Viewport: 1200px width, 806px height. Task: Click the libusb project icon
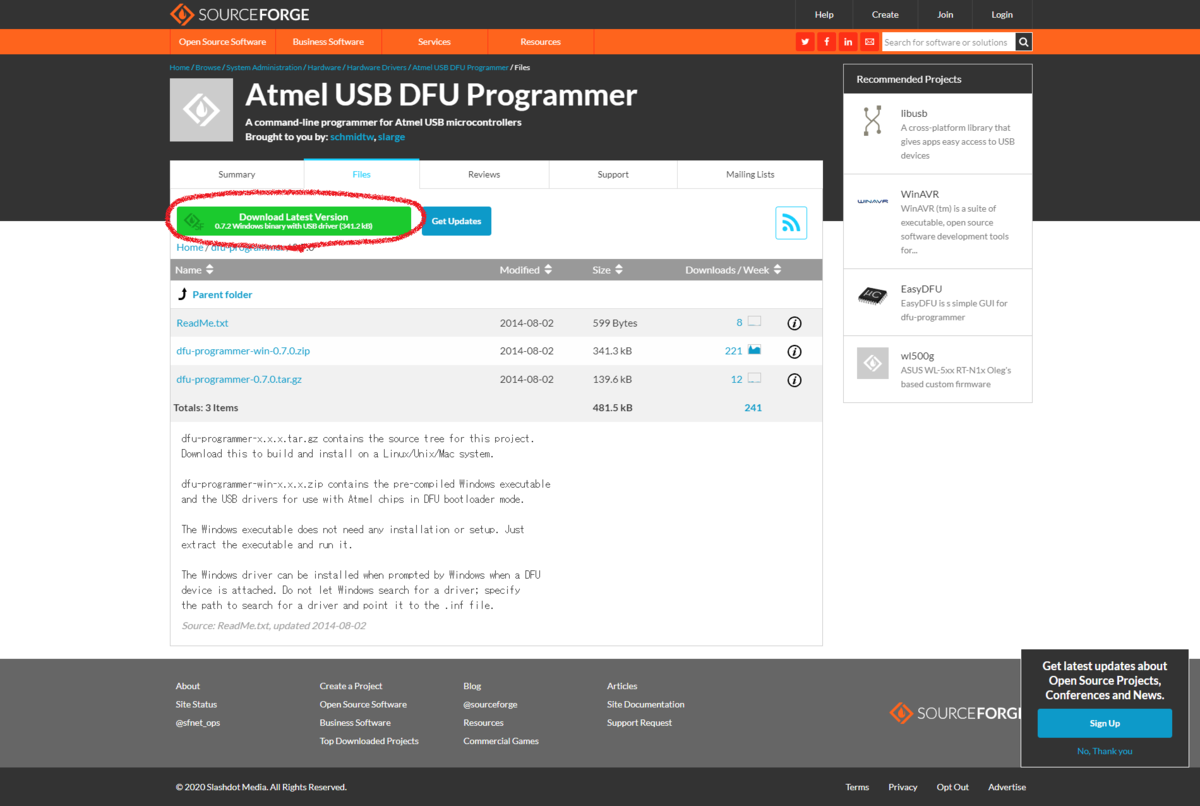tap(872, 121)
